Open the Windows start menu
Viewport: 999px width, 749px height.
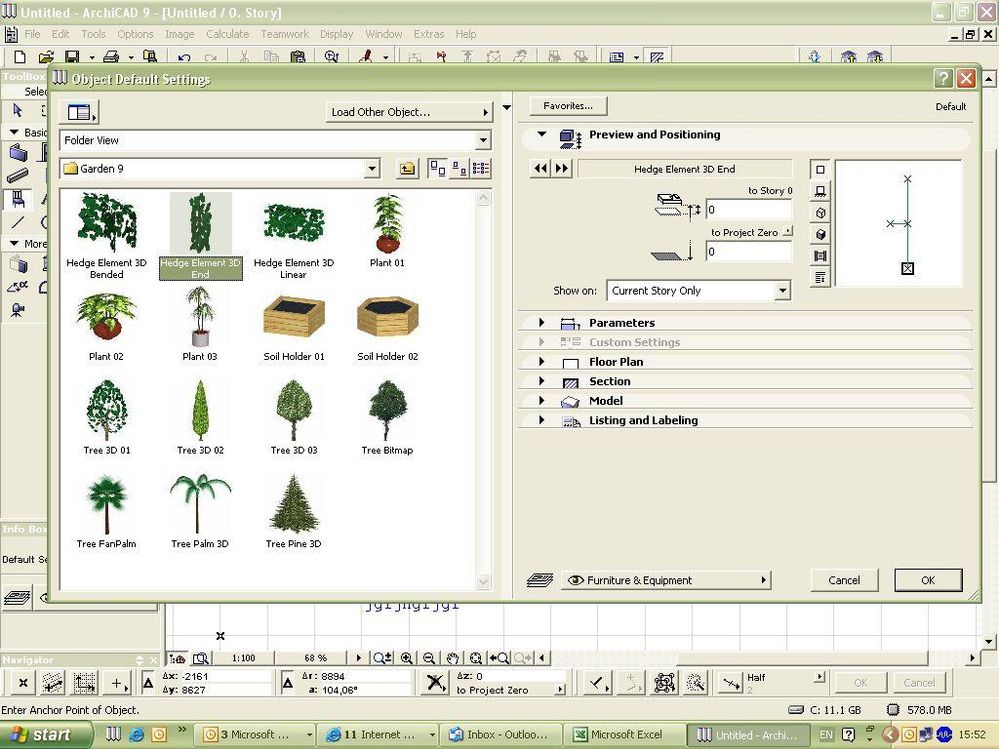45,734
